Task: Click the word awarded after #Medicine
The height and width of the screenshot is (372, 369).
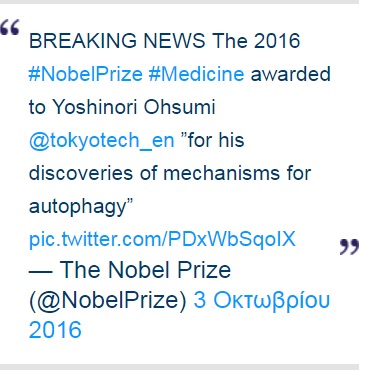Action: coord(290,74)
